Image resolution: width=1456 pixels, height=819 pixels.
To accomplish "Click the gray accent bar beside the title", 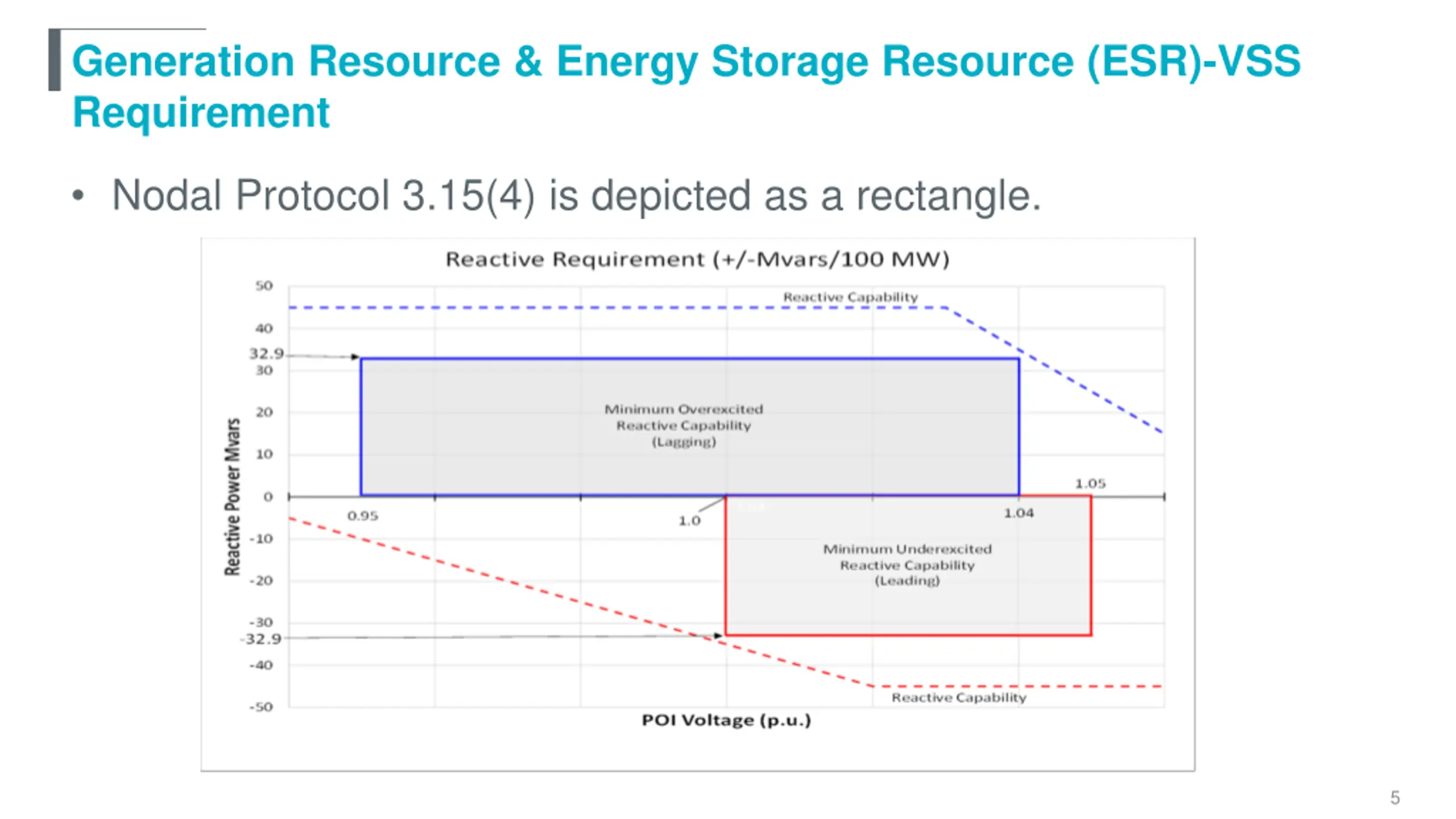I will 55,60.
